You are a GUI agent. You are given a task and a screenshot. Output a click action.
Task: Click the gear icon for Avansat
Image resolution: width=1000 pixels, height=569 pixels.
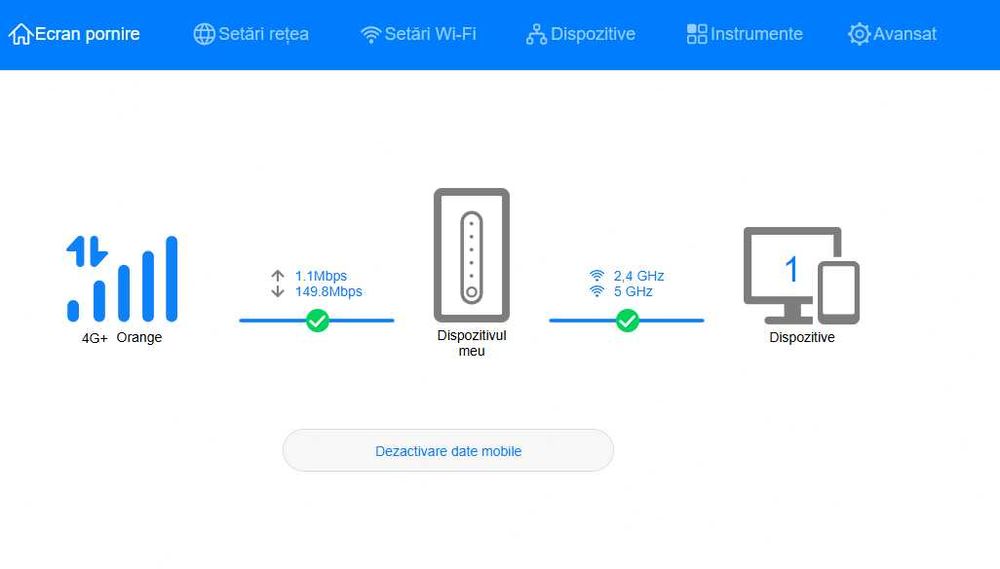[x=859, y=34]
